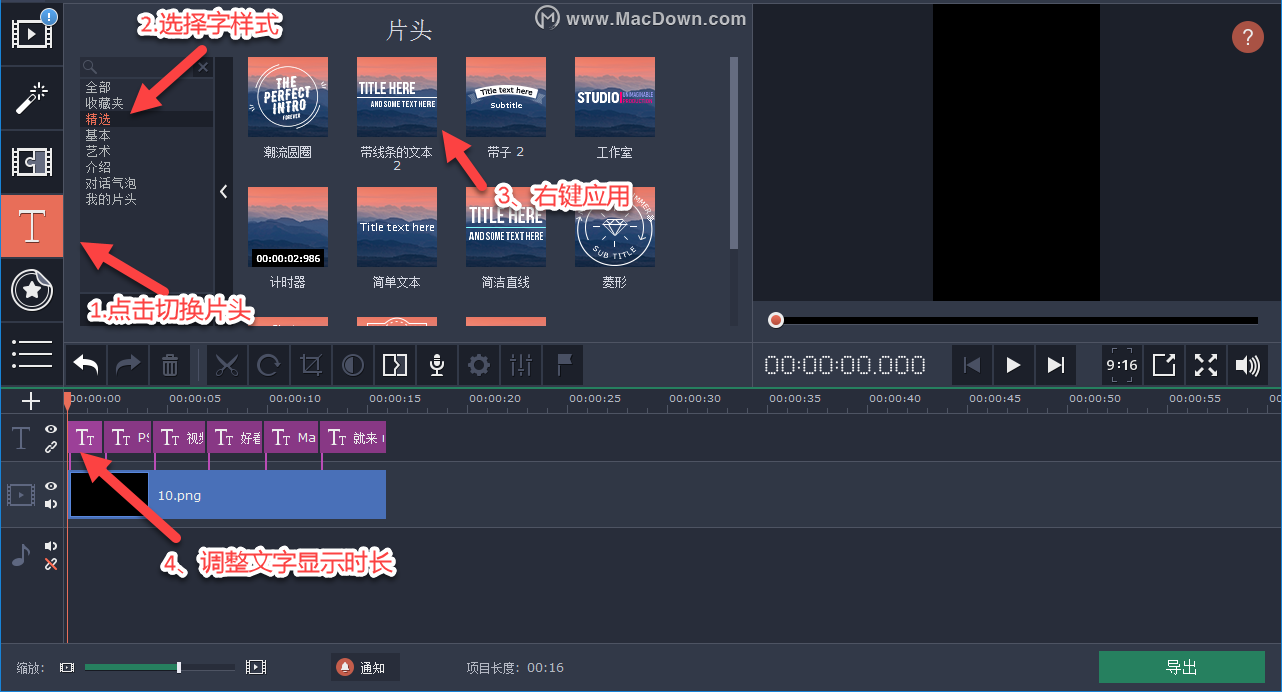Detach the preview window
Image resolution: width=1282 pixels, height=692 pixels.
1164,365
